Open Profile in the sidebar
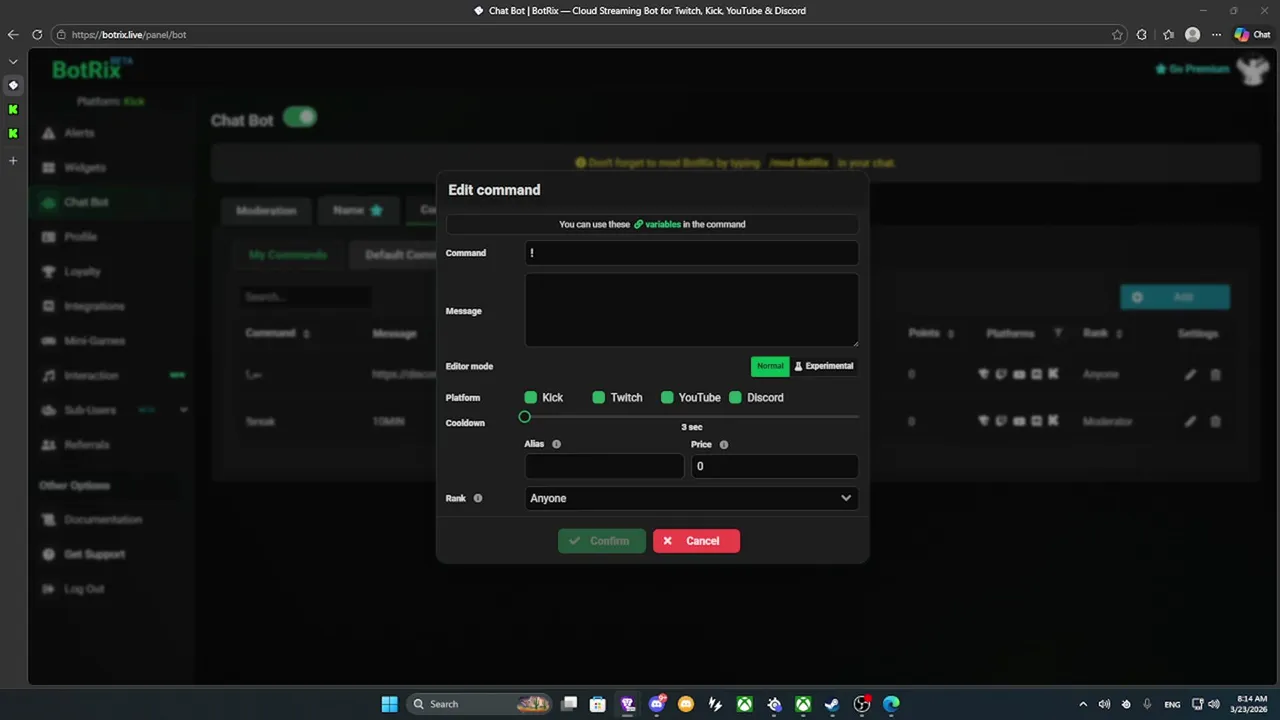The image size is (1280, 720). click(x=80, y=237)
